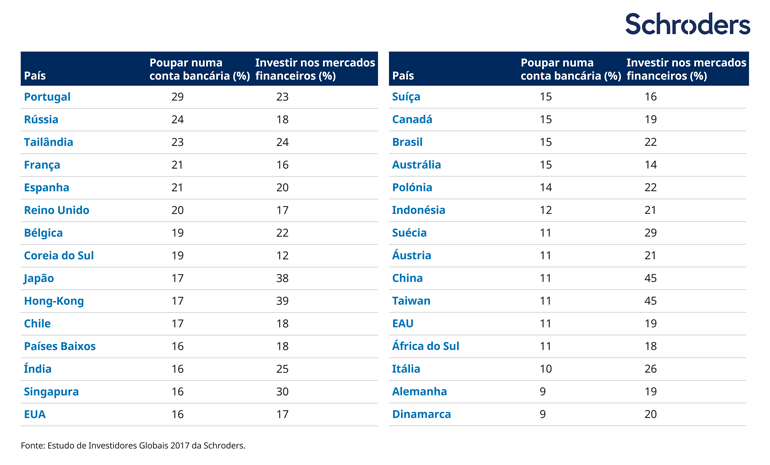Click the Brasil row label

pos(407,142)
